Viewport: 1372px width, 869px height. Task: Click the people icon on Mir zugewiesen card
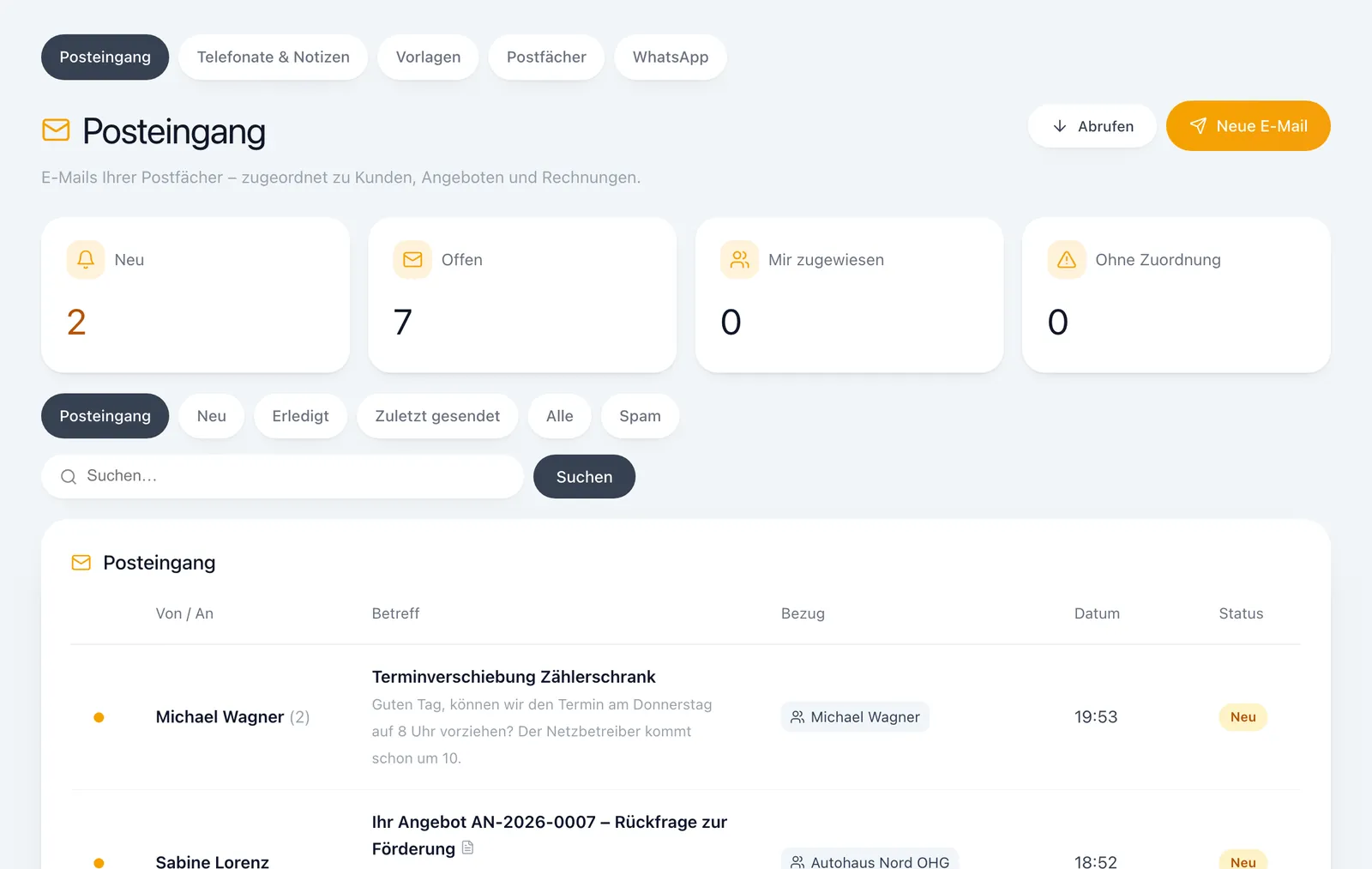click(739, 259)
